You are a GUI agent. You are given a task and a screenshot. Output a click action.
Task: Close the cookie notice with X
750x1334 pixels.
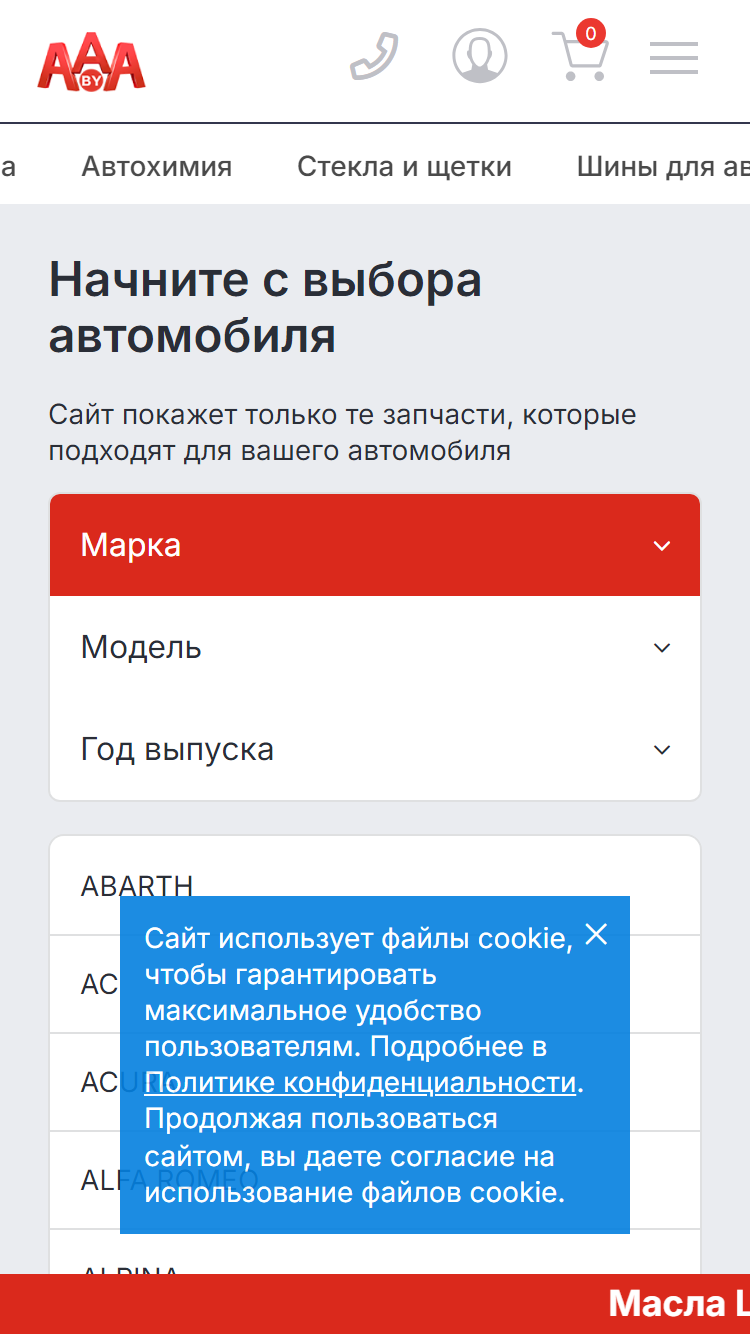[596, 935]
